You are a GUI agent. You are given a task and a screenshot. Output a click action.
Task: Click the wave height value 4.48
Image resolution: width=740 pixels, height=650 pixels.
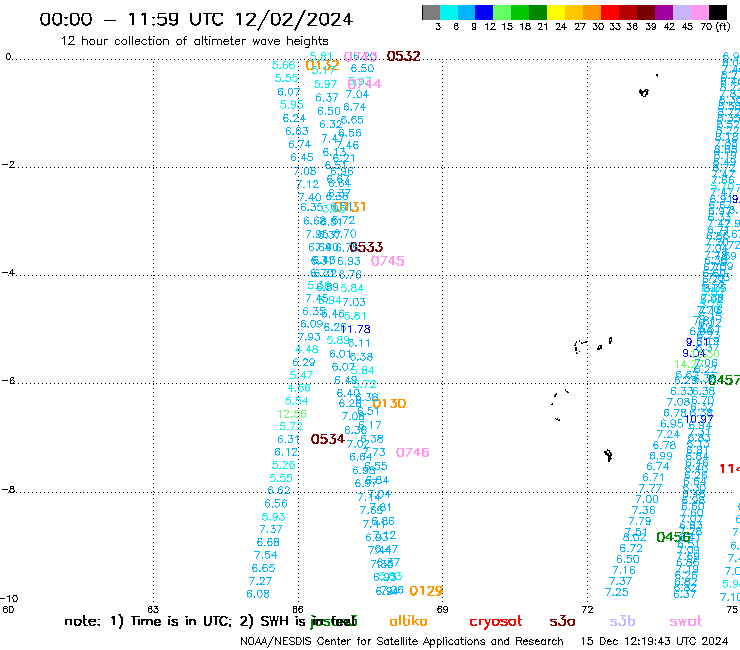(307, 349)
